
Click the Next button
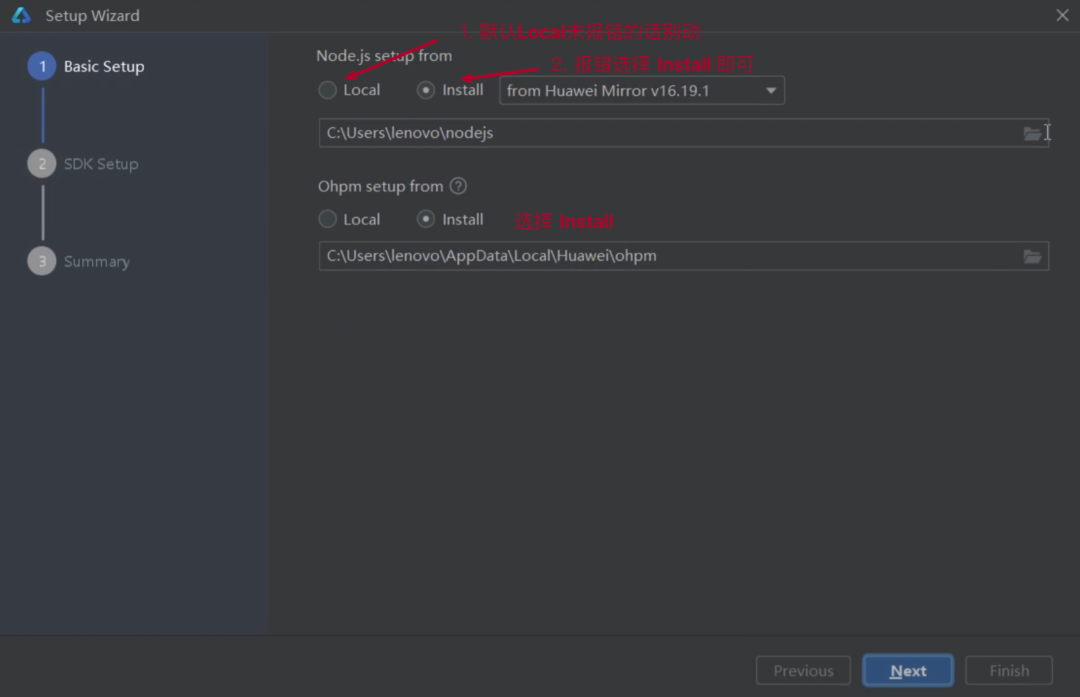tap(908, 670)
